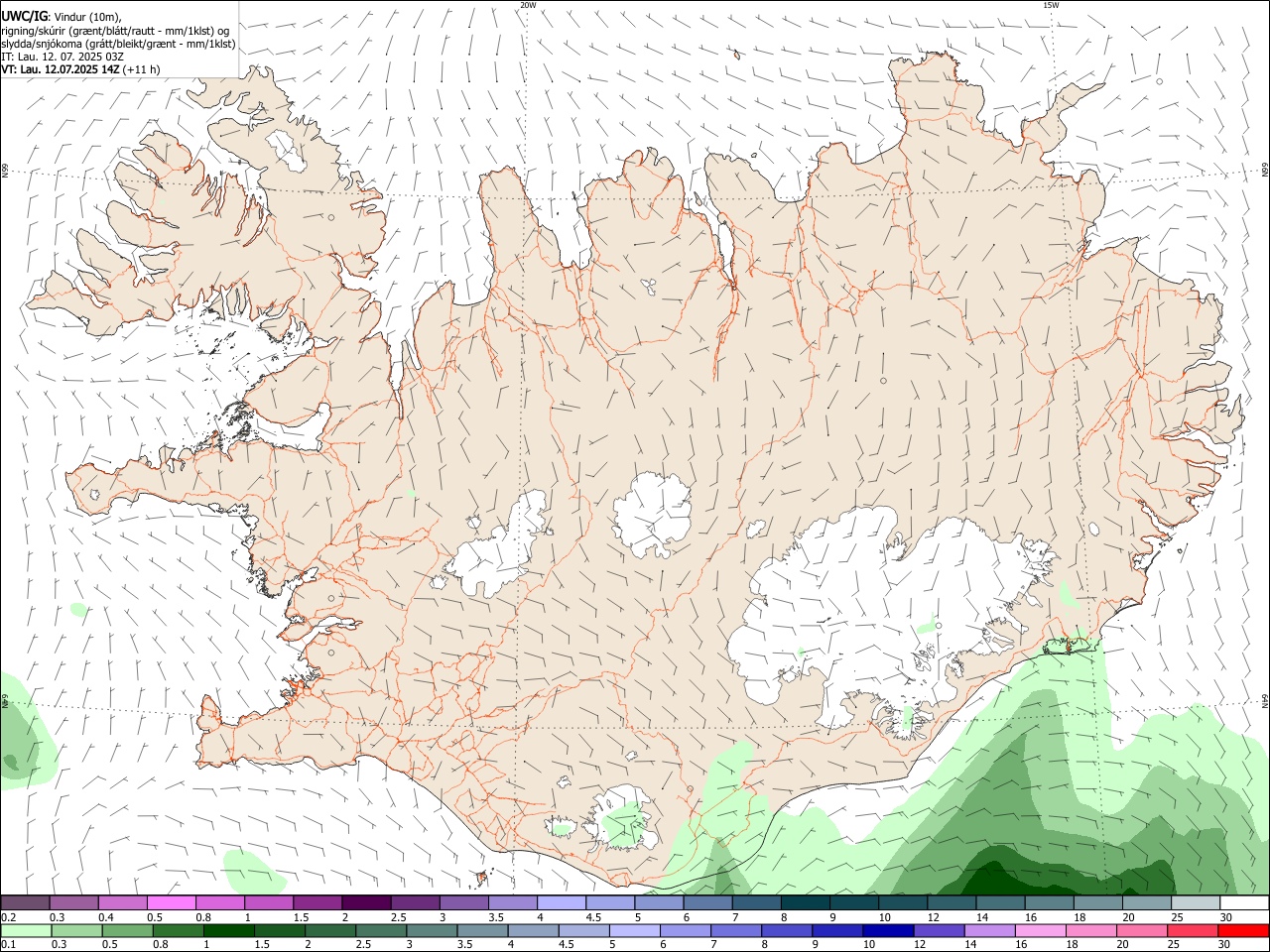Click the 'UWC/IG: Vindur (10m),' title text
Viewport: 1270px width, 952px height.
pos(62,15)
